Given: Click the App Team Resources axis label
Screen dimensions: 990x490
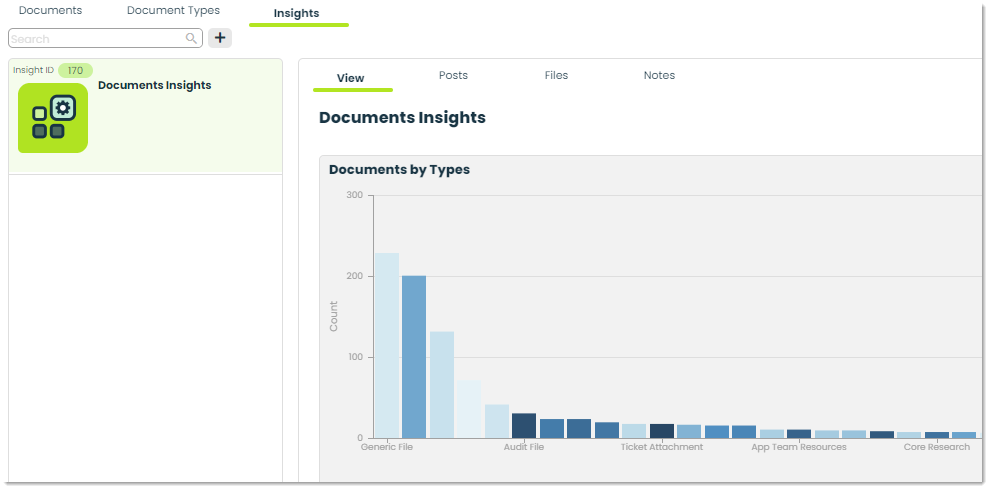Looking at the screenshot, I should (x=799, y=447).
